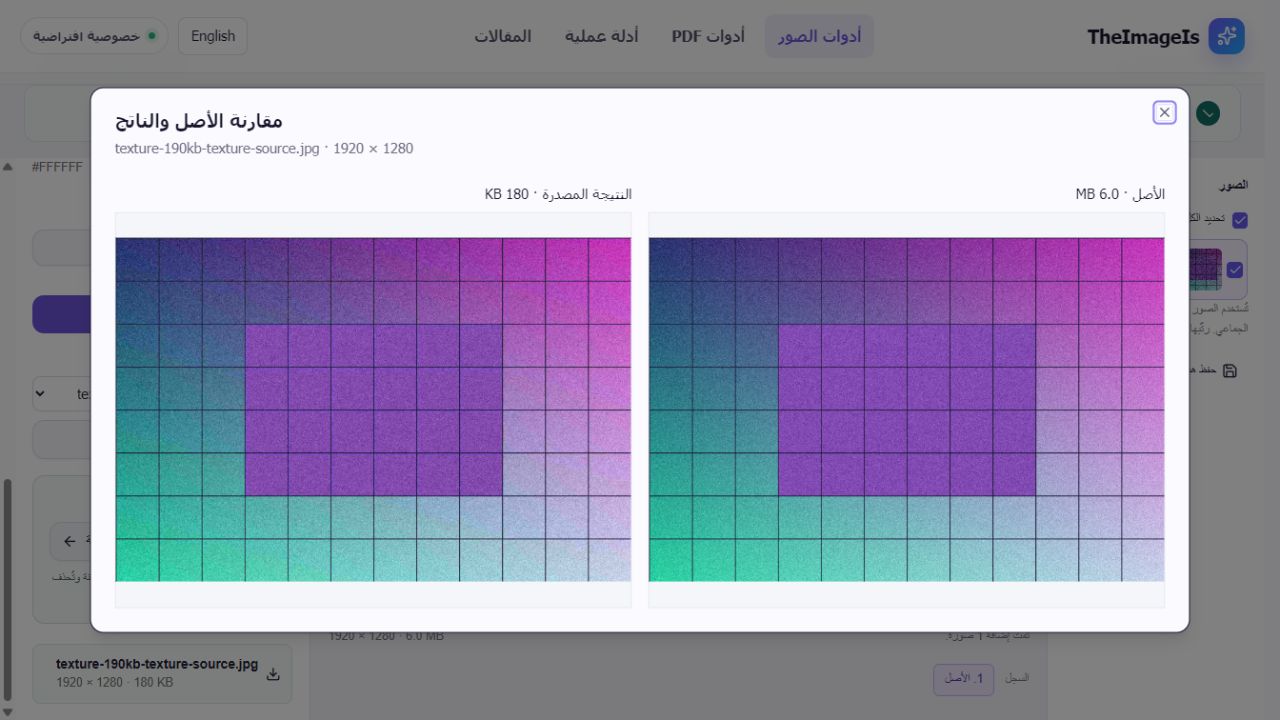
Task: Open the المقالات menu tab
Action: (x=502, y=36)
